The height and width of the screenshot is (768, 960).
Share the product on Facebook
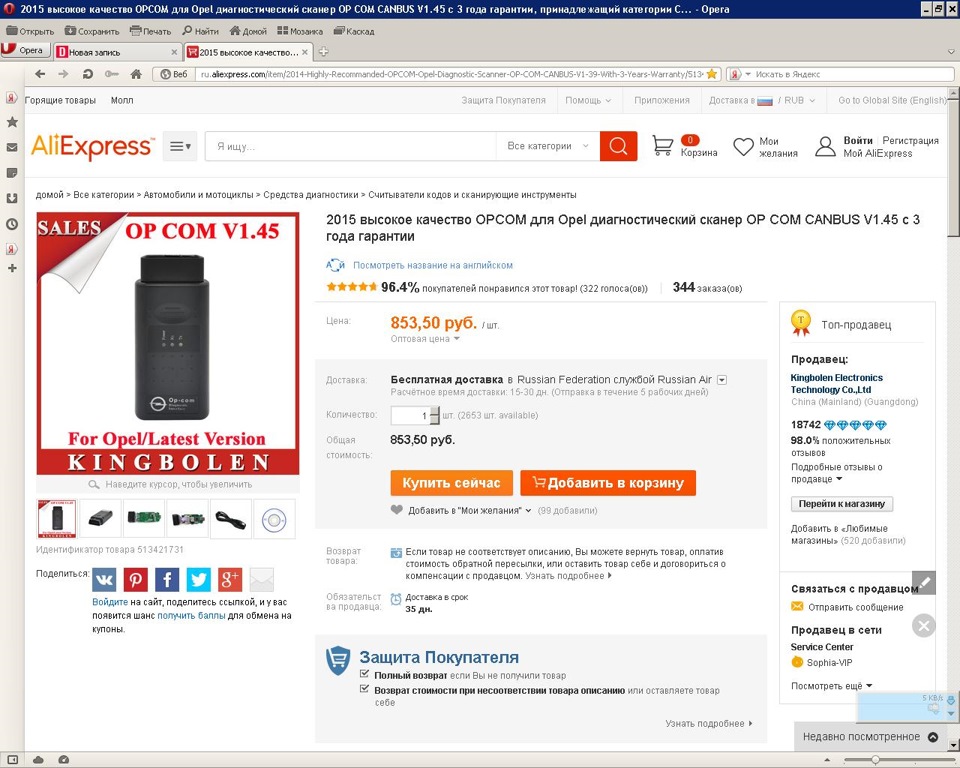(x=167, y=579)
